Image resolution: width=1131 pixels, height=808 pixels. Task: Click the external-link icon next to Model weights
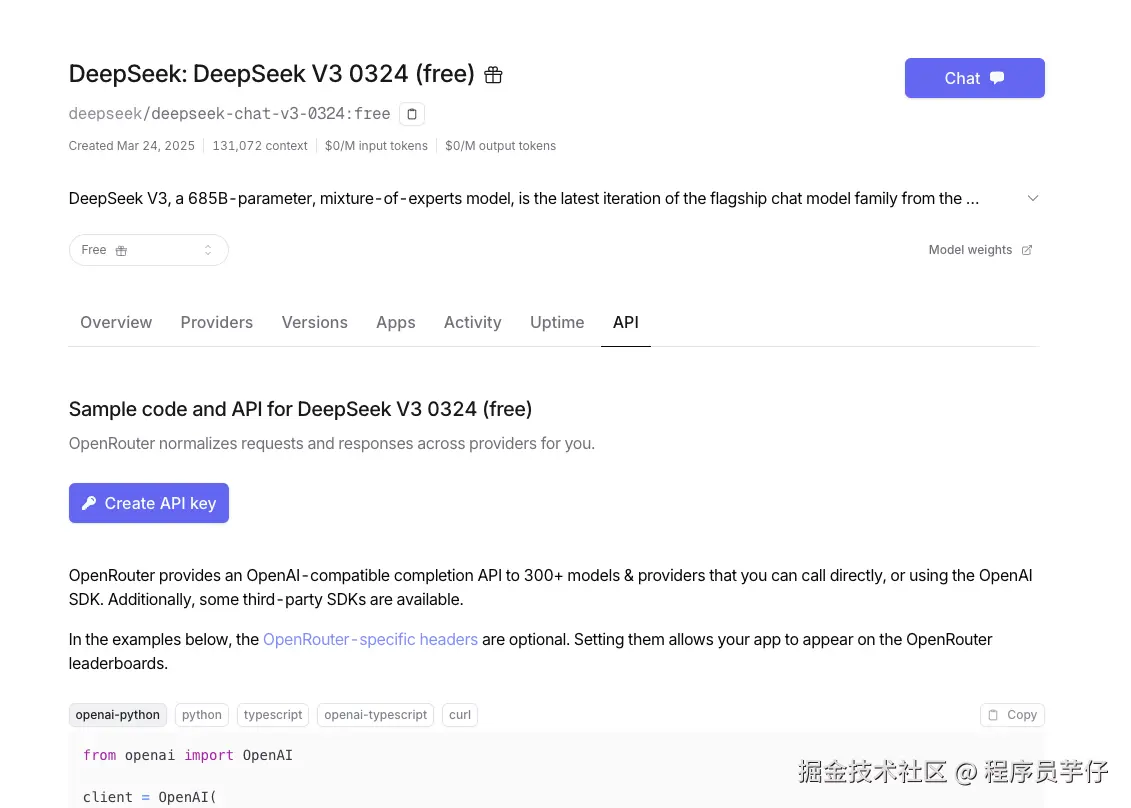(1026, 250)
